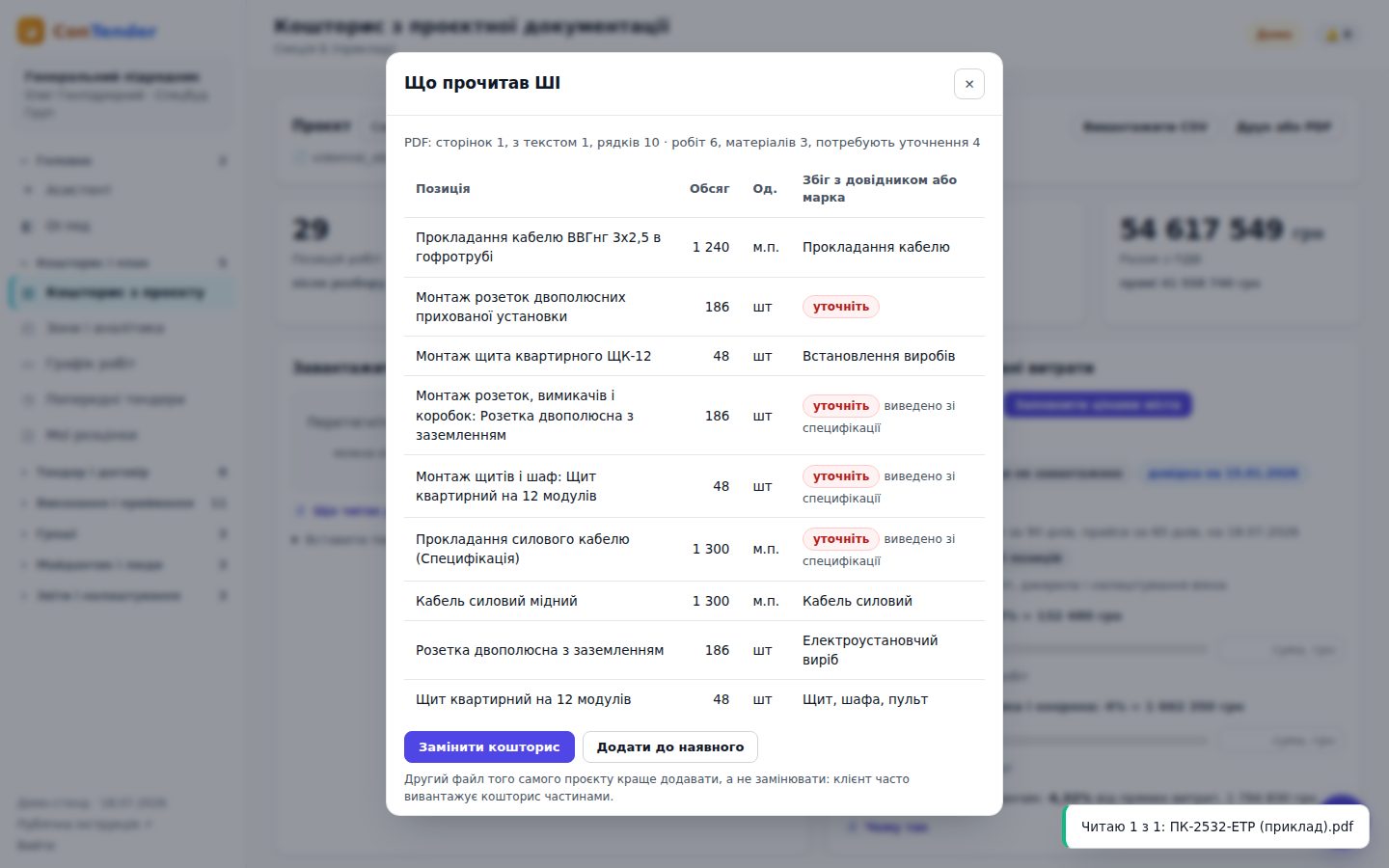Click the «Додати до наявного» button

point(670,746)
